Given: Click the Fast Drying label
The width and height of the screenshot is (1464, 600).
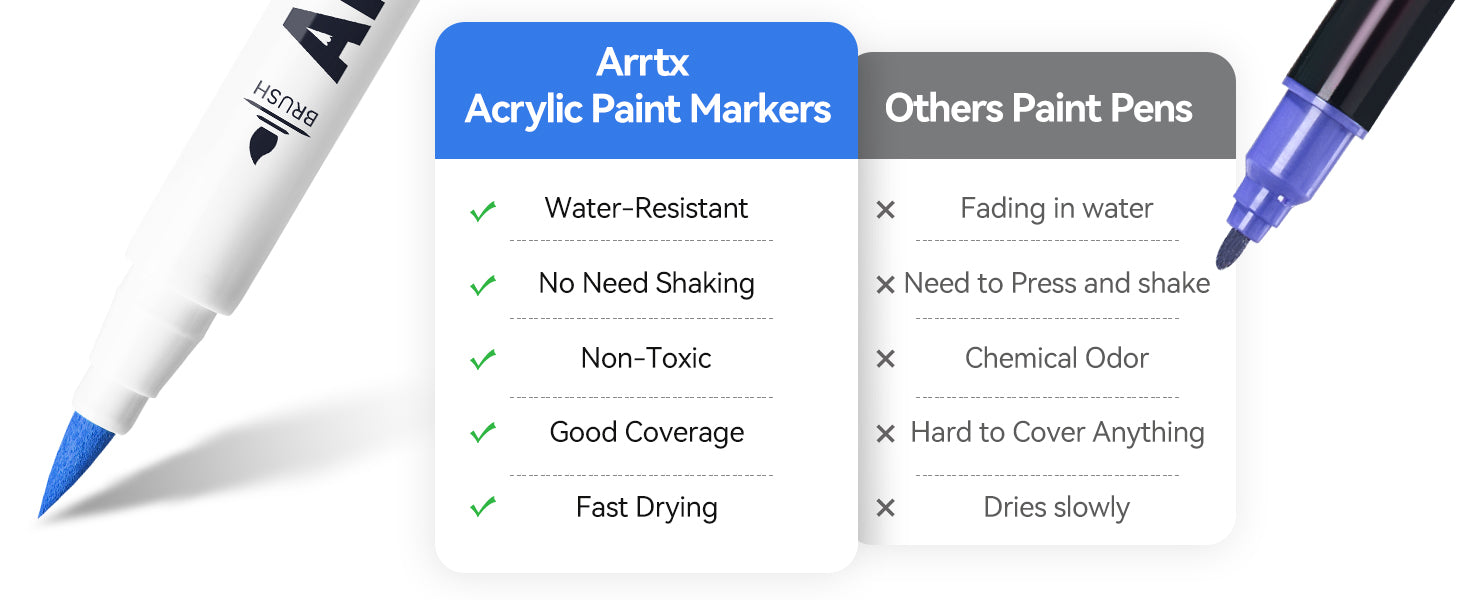Looking at the screenshot, I should [x=646, y=507].
